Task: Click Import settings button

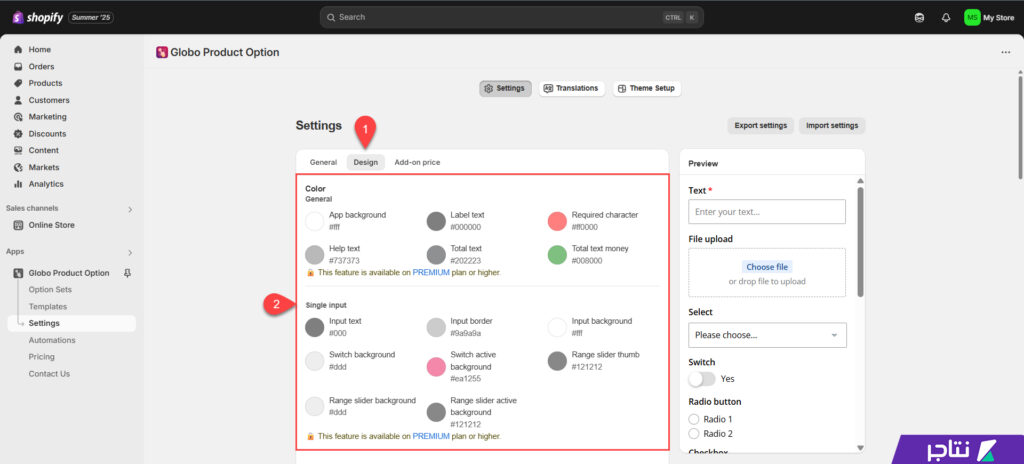Action: (x=832, y=125)
